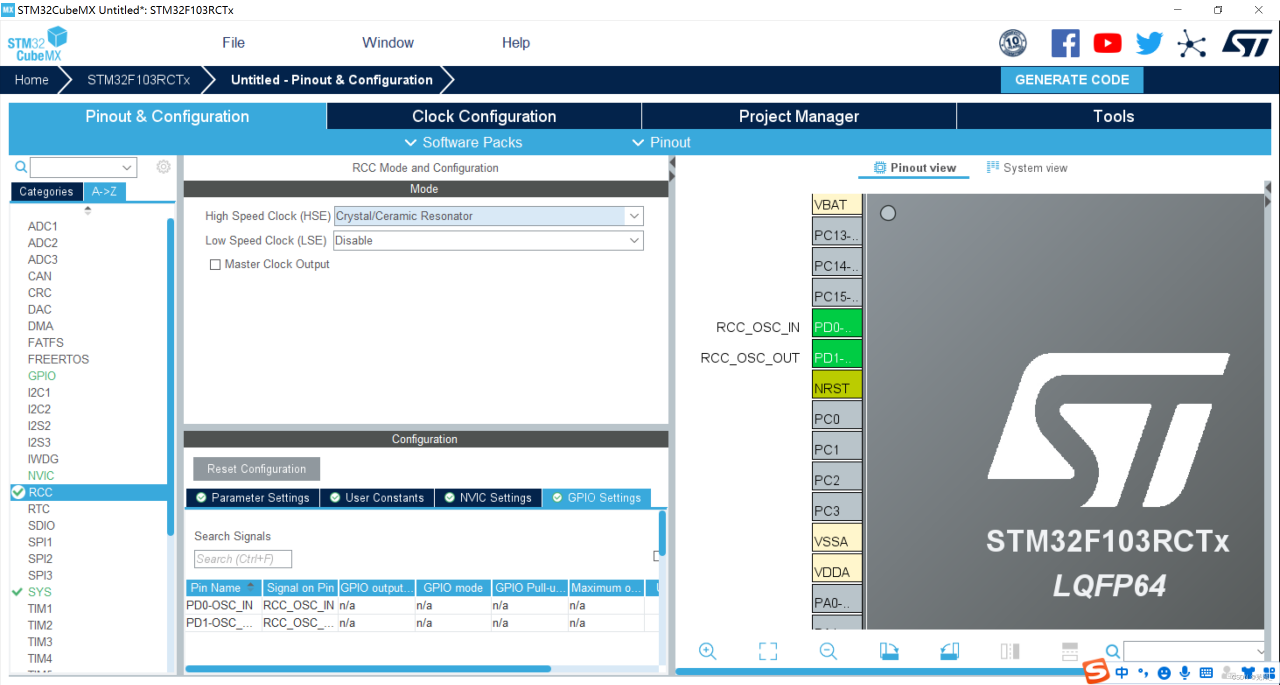The image size is (1280, 685).
Task: Click the ST community network icon
Action: pos(1191,43)
